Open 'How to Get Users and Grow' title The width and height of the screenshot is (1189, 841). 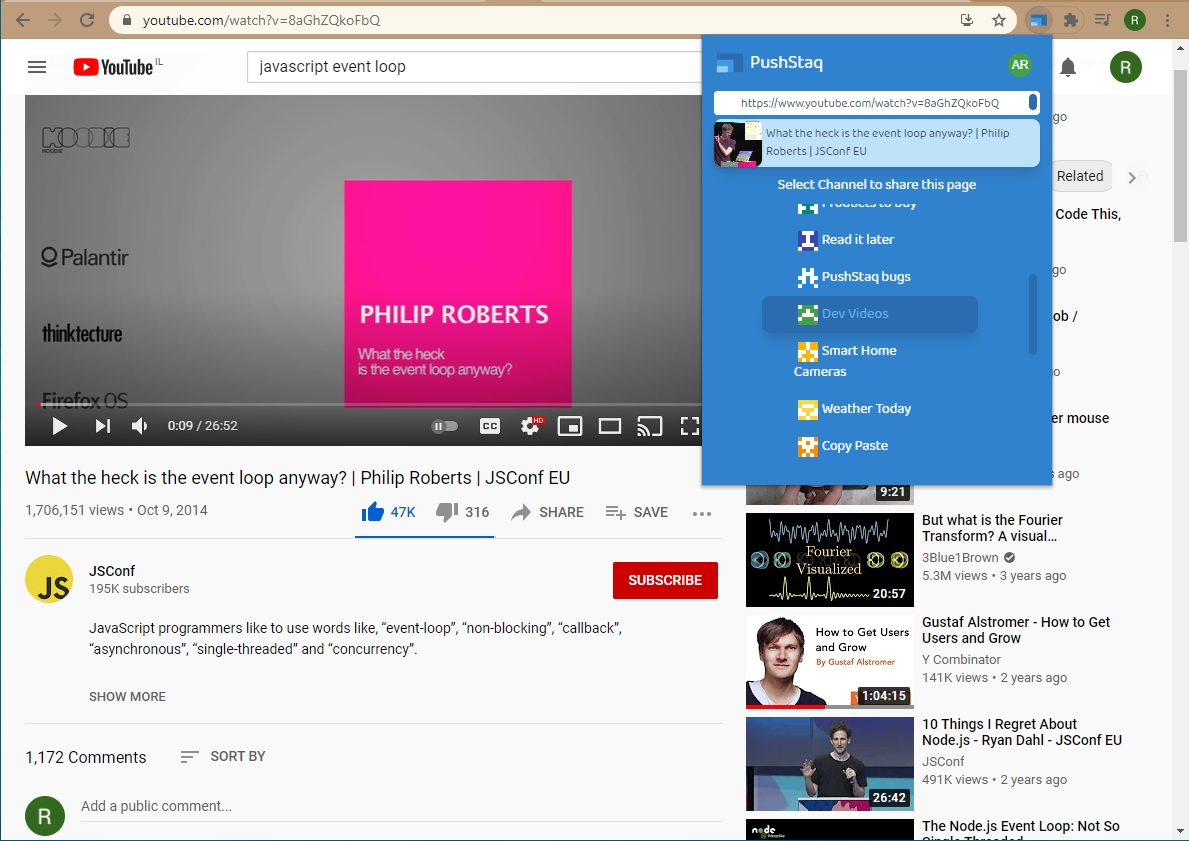pos(1015,630)
